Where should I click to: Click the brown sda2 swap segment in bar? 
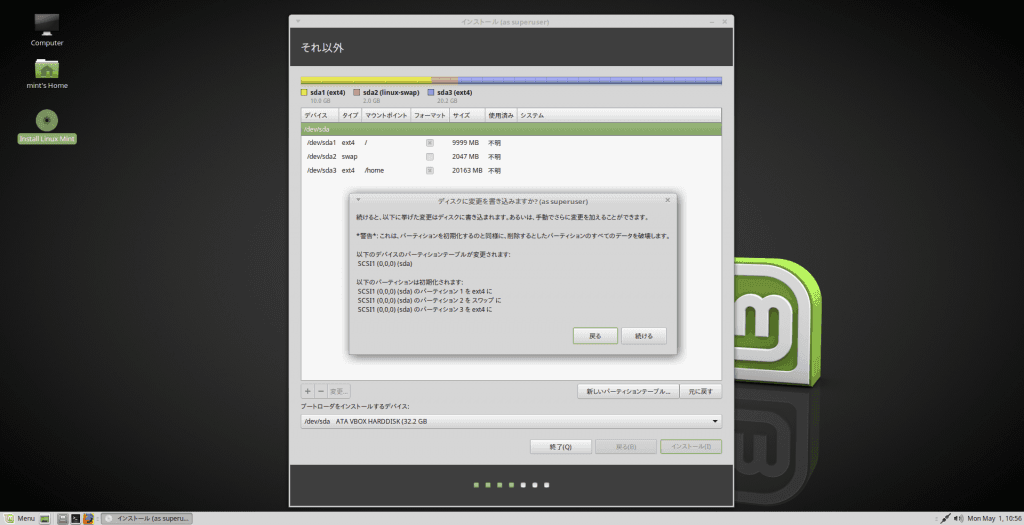click(x=445, y=80)
